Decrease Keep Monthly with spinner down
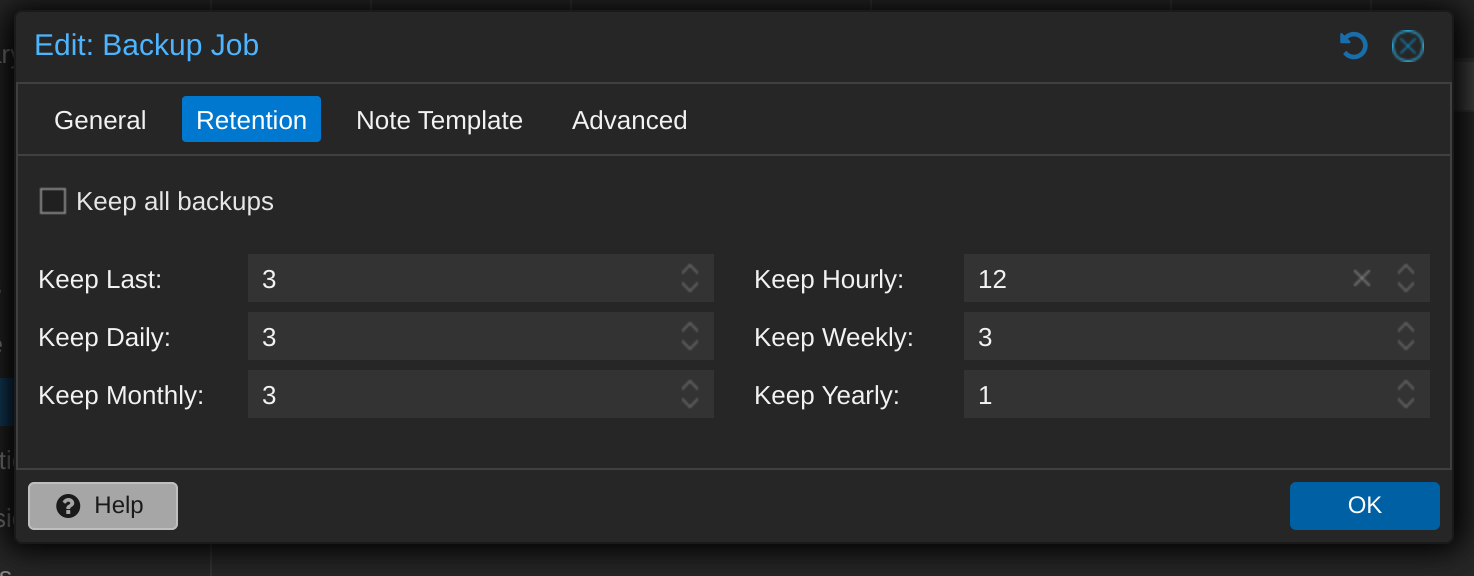The height and width of the screenshot is (576, 1474). [690, 403]
